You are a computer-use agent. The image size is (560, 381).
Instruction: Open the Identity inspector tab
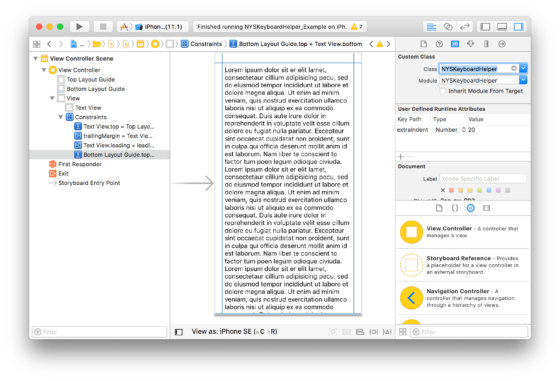tap(455, 44)
